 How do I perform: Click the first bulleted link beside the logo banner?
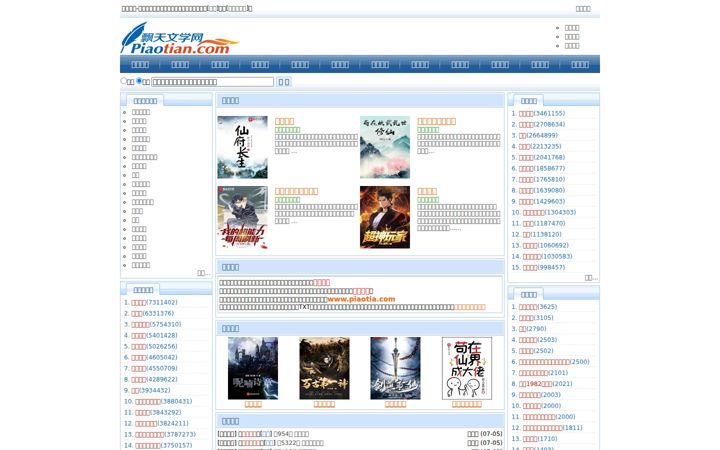click(572, 28)
